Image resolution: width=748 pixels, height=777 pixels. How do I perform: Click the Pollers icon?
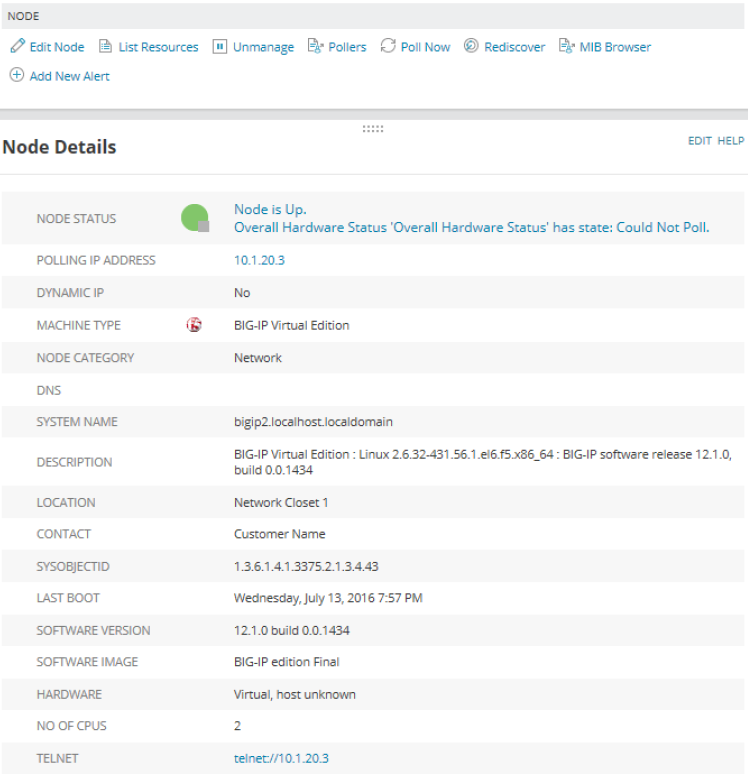(316, 46)
